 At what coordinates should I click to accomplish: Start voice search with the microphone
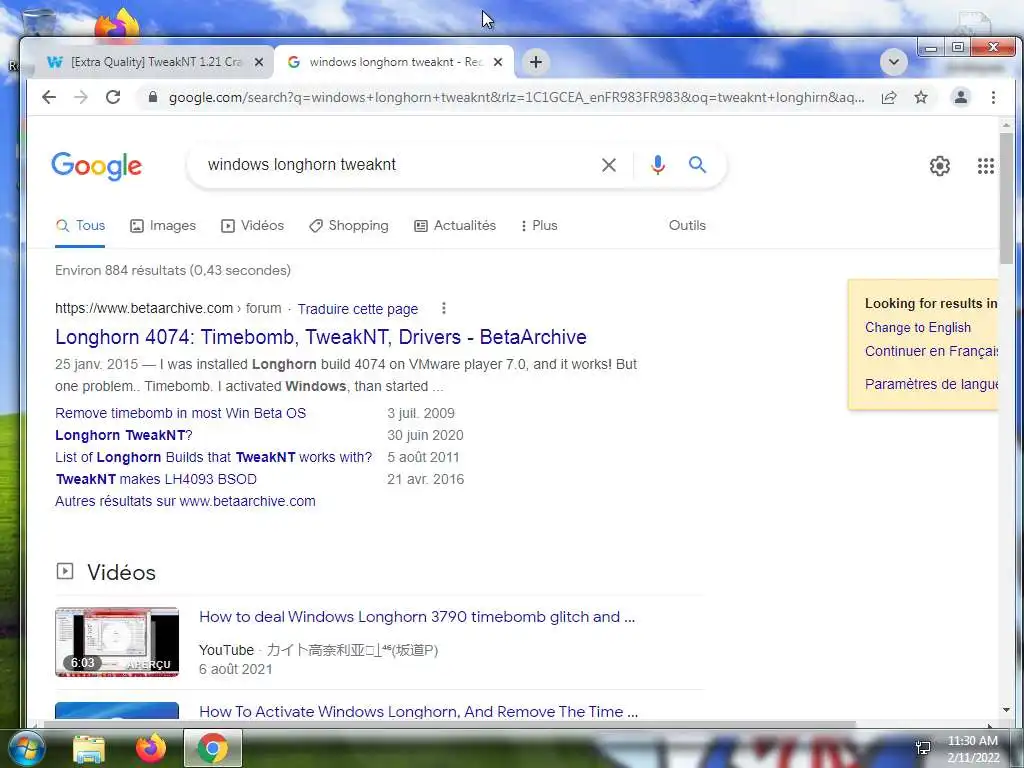(658, 165)
